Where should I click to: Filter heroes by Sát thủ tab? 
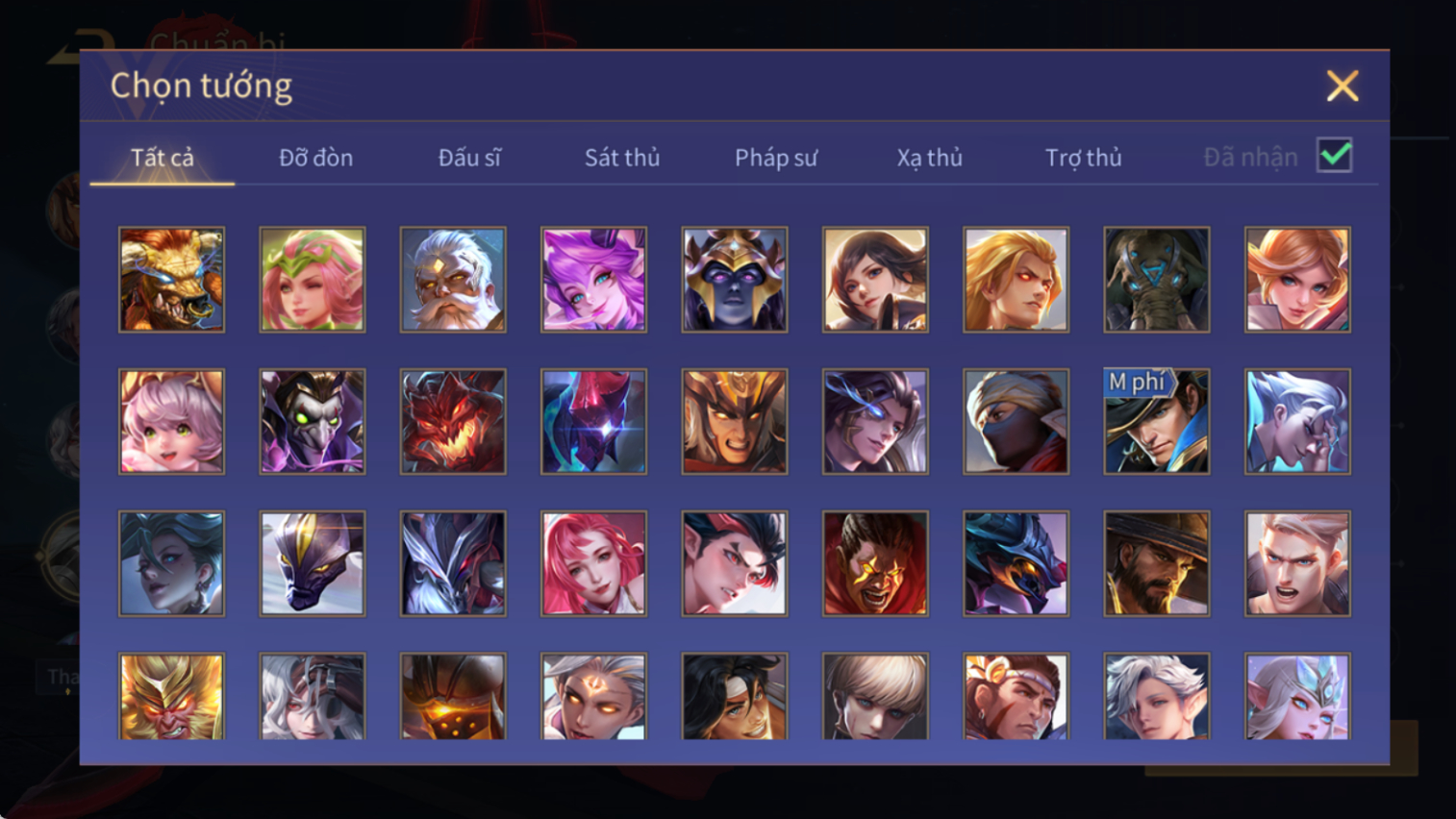click(x=622, y=158)
